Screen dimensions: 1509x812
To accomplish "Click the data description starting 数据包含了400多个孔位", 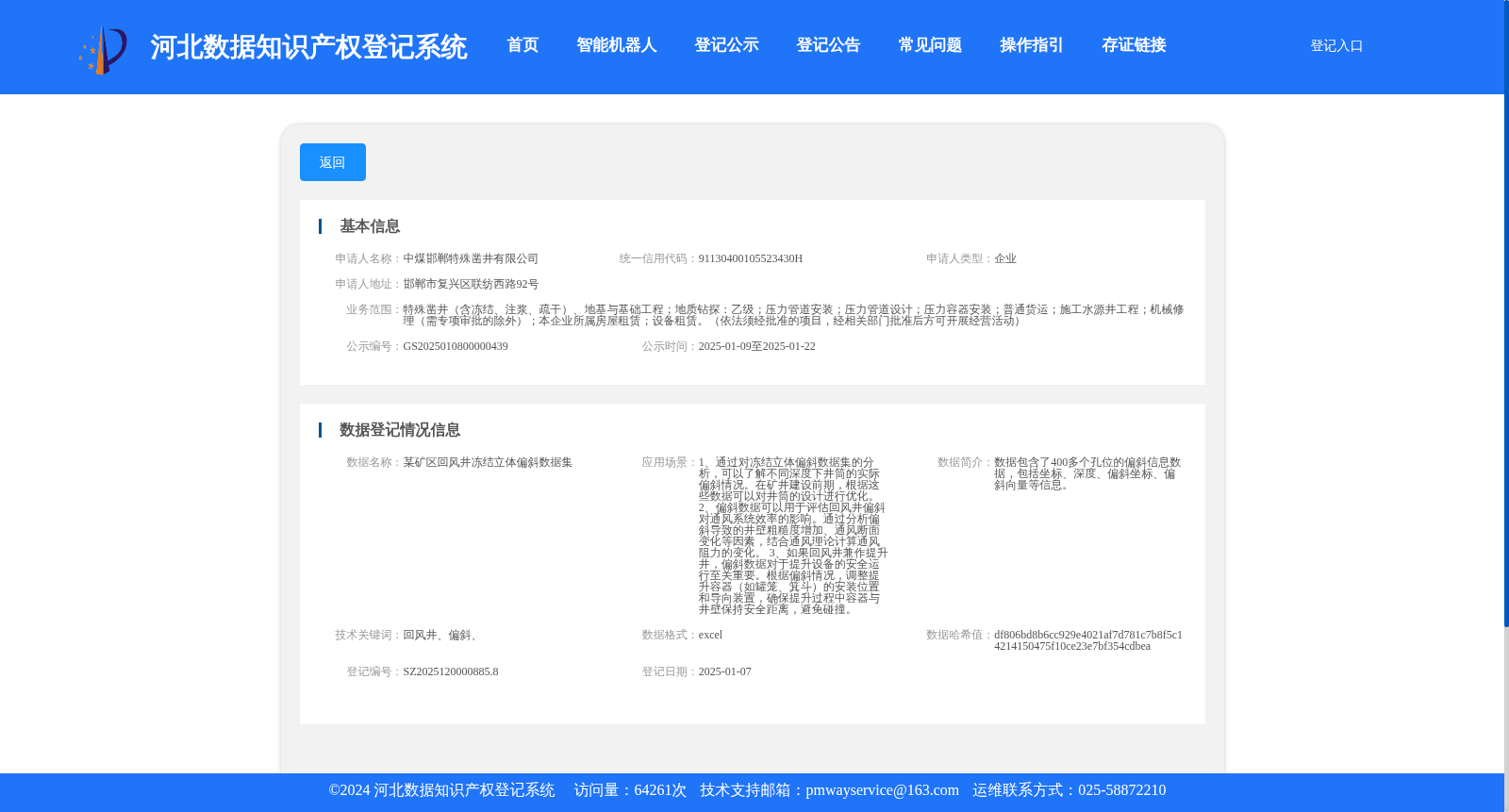I will click(x=1087, y=473).
